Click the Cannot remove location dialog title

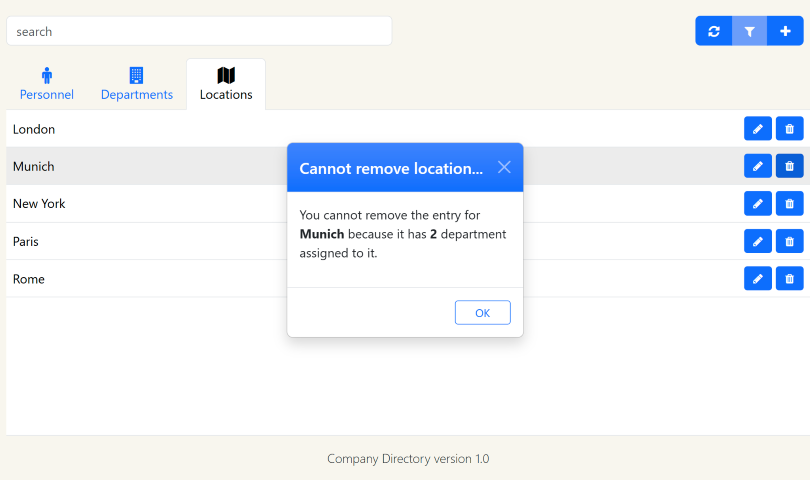pyautogui.click(x=391, y=168)
